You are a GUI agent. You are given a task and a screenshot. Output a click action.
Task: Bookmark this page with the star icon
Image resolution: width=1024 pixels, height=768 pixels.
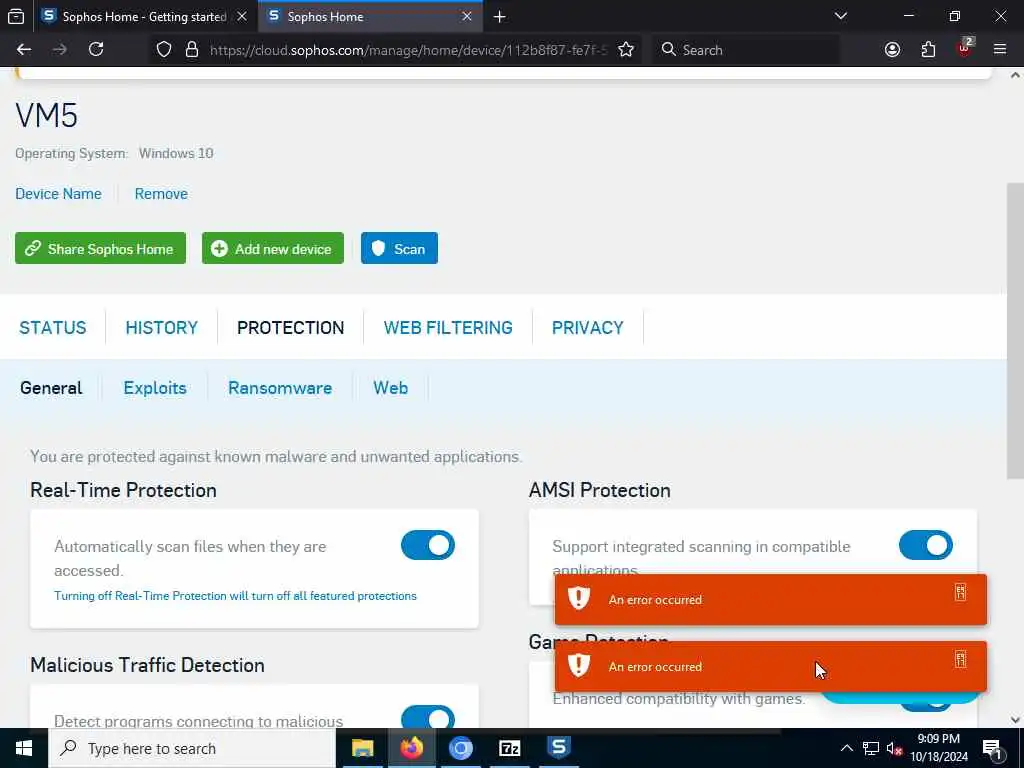point(626,50)
